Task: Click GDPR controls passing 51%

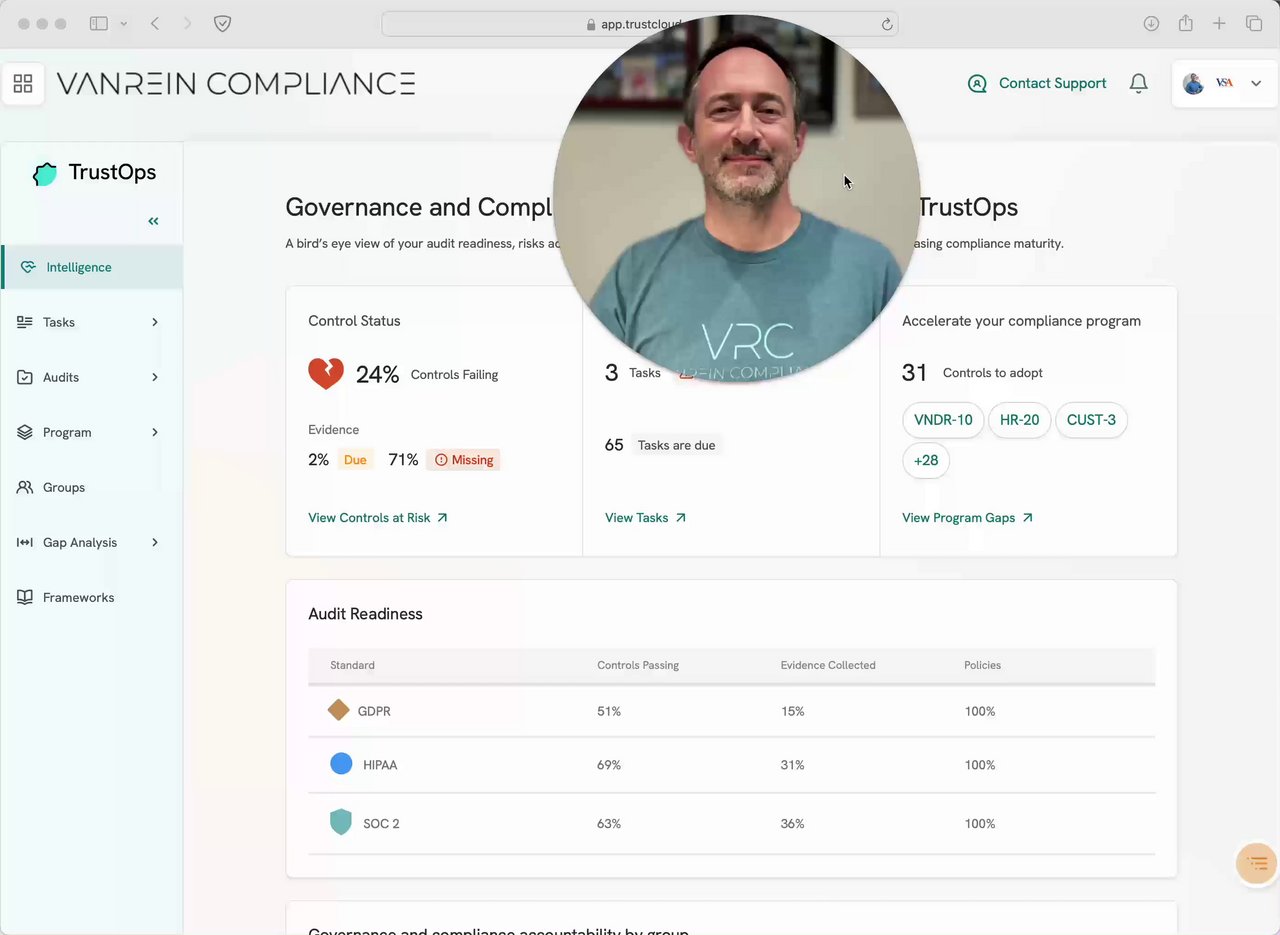Action: click(x=609, y=711)
